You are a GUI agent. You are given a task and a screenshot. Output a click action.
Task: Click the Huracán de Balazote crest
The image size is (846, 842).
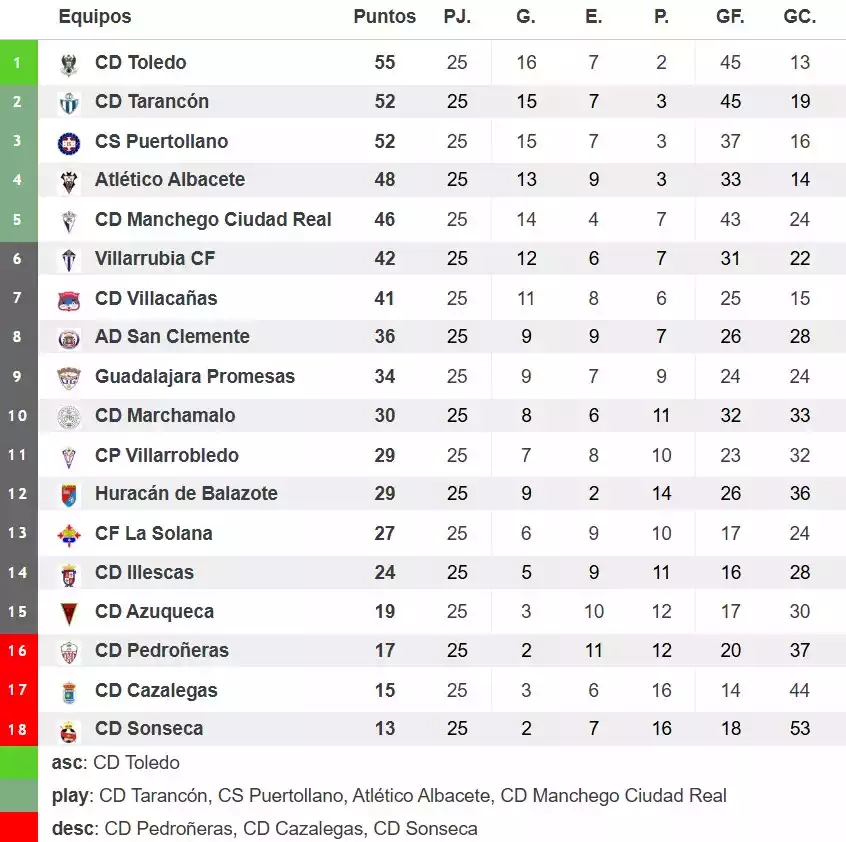[69, 495]
